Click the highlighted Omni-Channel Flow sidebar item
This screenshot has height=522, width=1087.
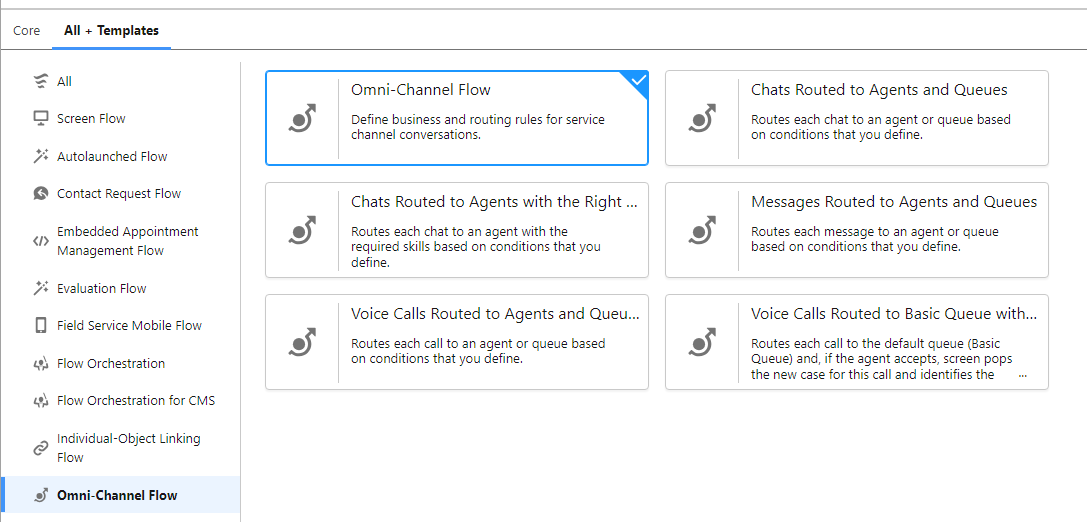(121, 496)
